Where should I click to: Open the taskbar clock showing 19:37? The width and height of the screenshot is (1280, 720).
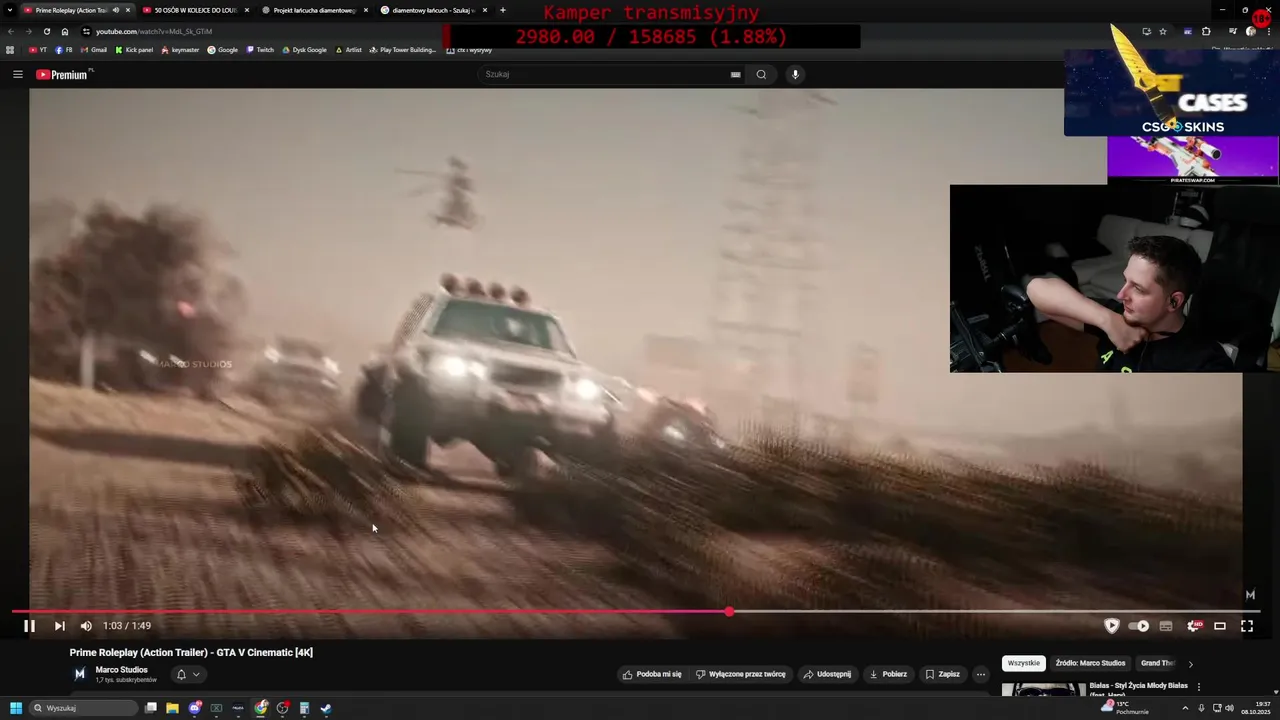[x=1255, y=708]
